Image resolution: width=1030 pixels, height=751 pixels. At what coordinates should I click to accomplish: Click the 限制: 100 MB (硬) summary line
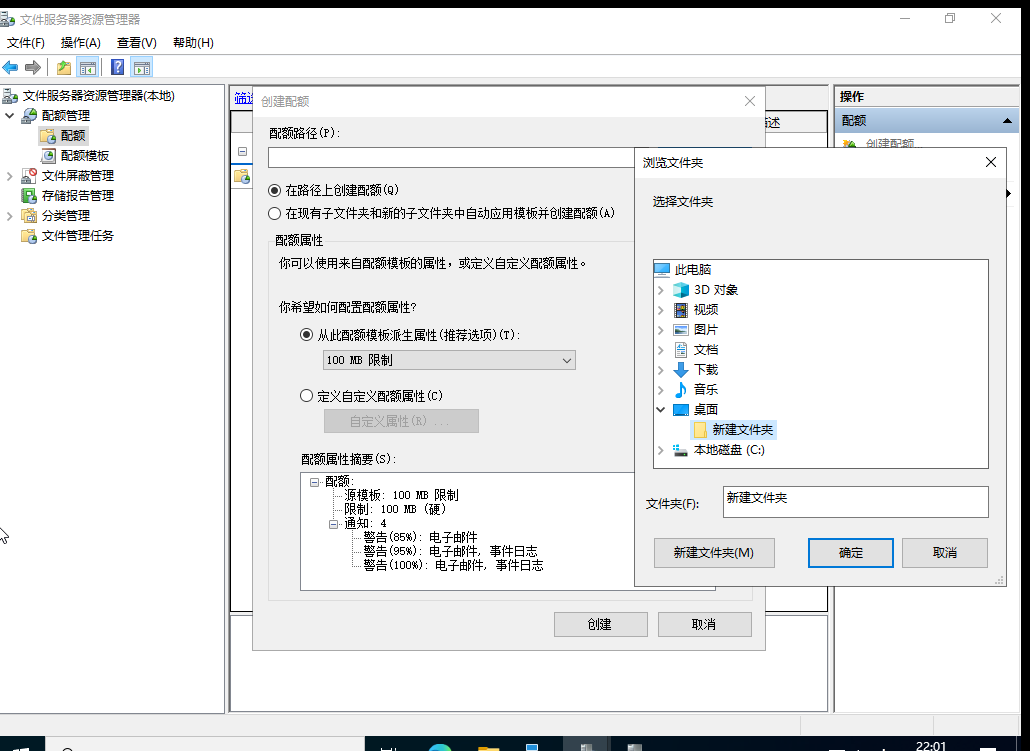[x=395, y=509]
